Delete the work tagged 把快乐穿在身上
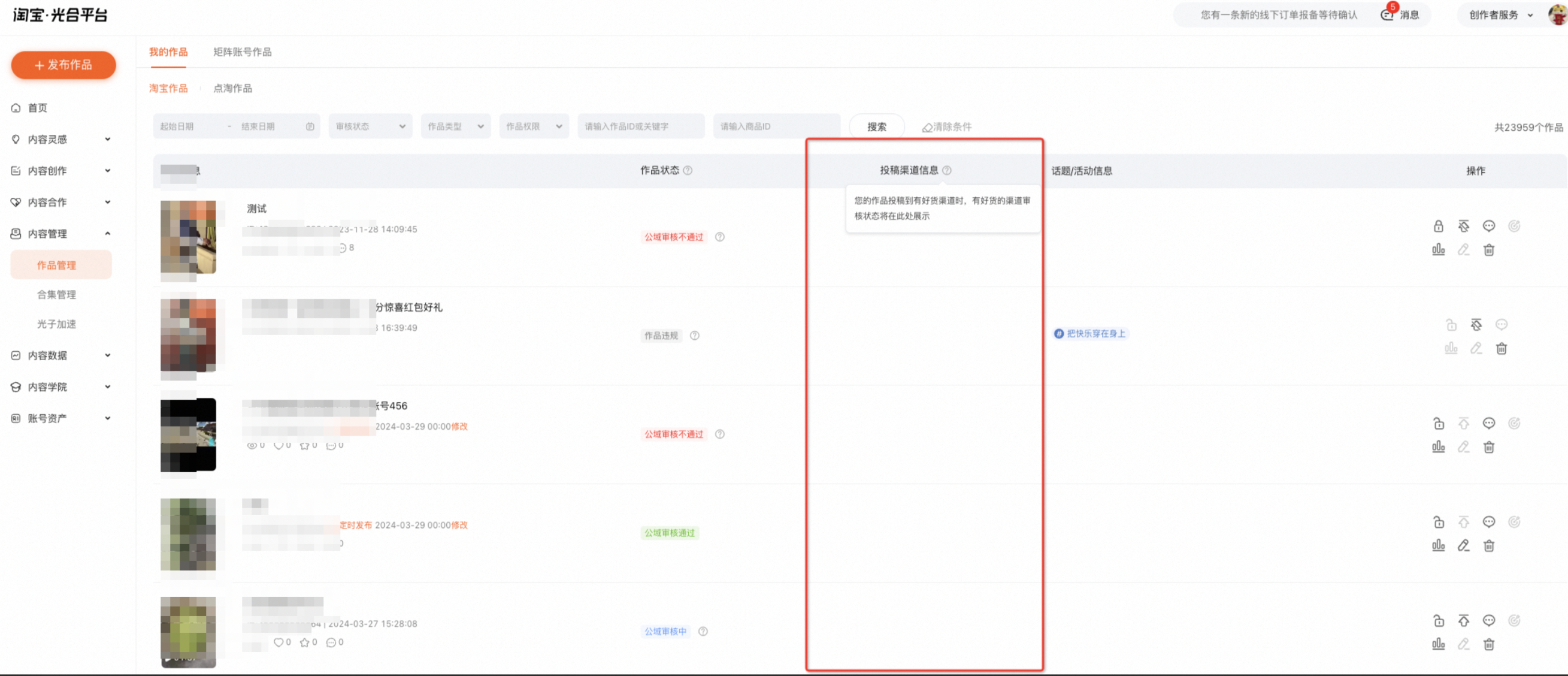 point(1502,348)
